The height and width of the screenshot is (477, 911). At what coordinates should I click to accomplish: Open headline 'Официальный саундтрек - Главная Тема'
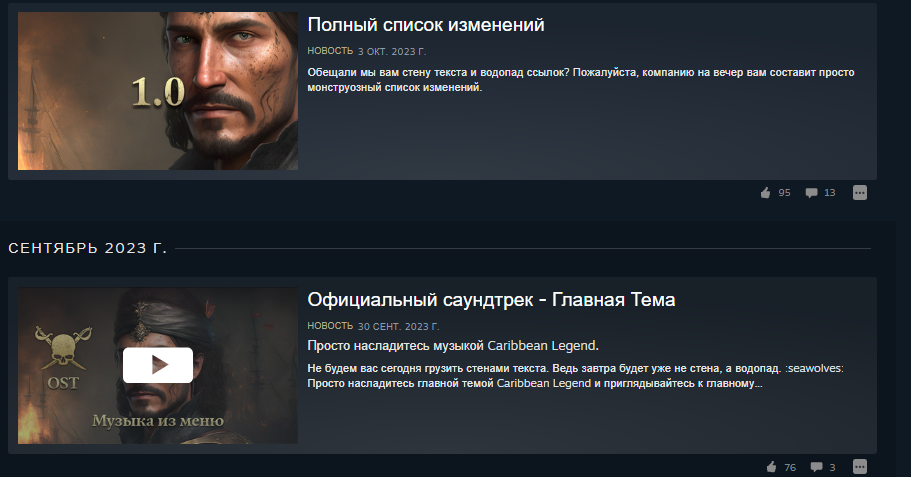pyautogui.click(x=491, y=300)
